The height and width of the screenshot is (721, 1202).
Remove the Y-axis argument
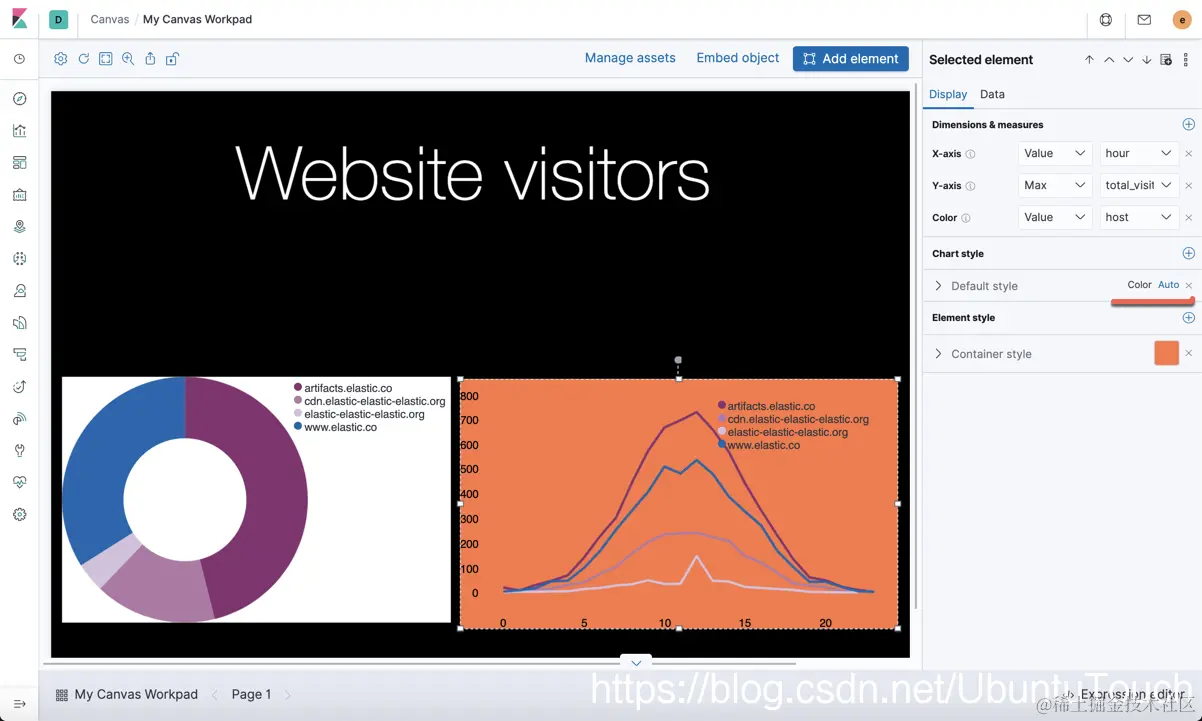(x=1189, y=186)
